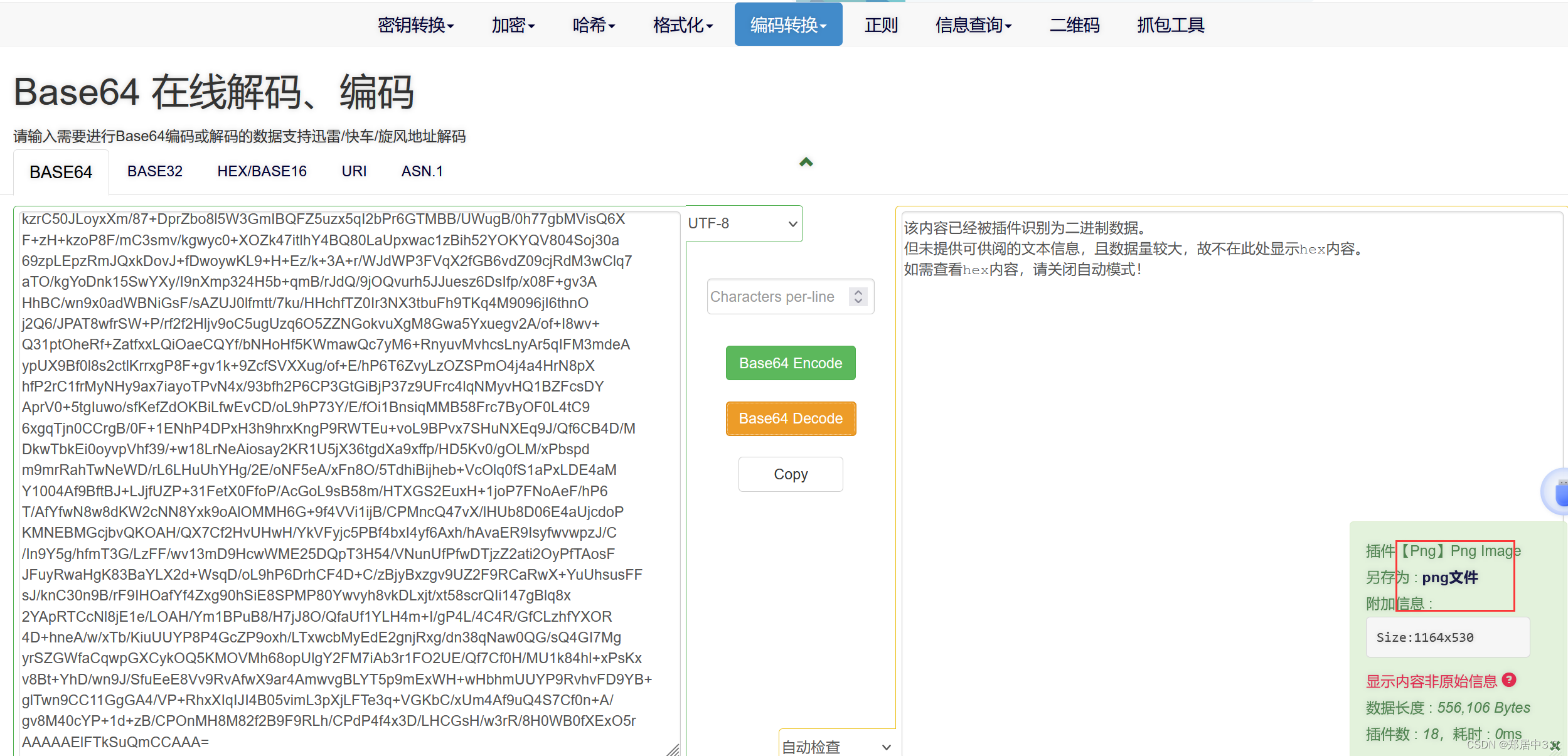
Task: Open the UTF-8 encoding dropdown
Action: coord(742,223)
